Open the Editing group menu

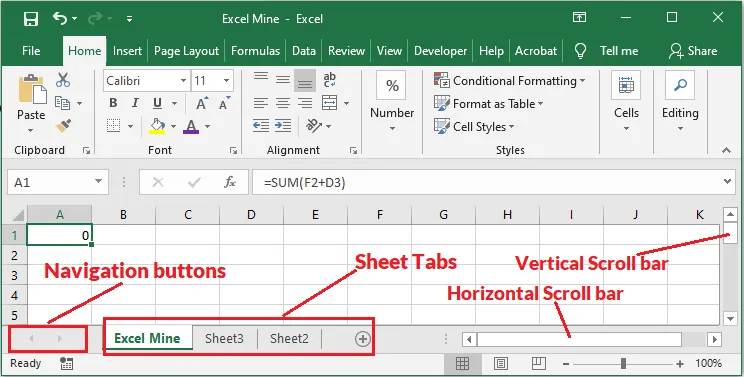click(x=680, y=102)
